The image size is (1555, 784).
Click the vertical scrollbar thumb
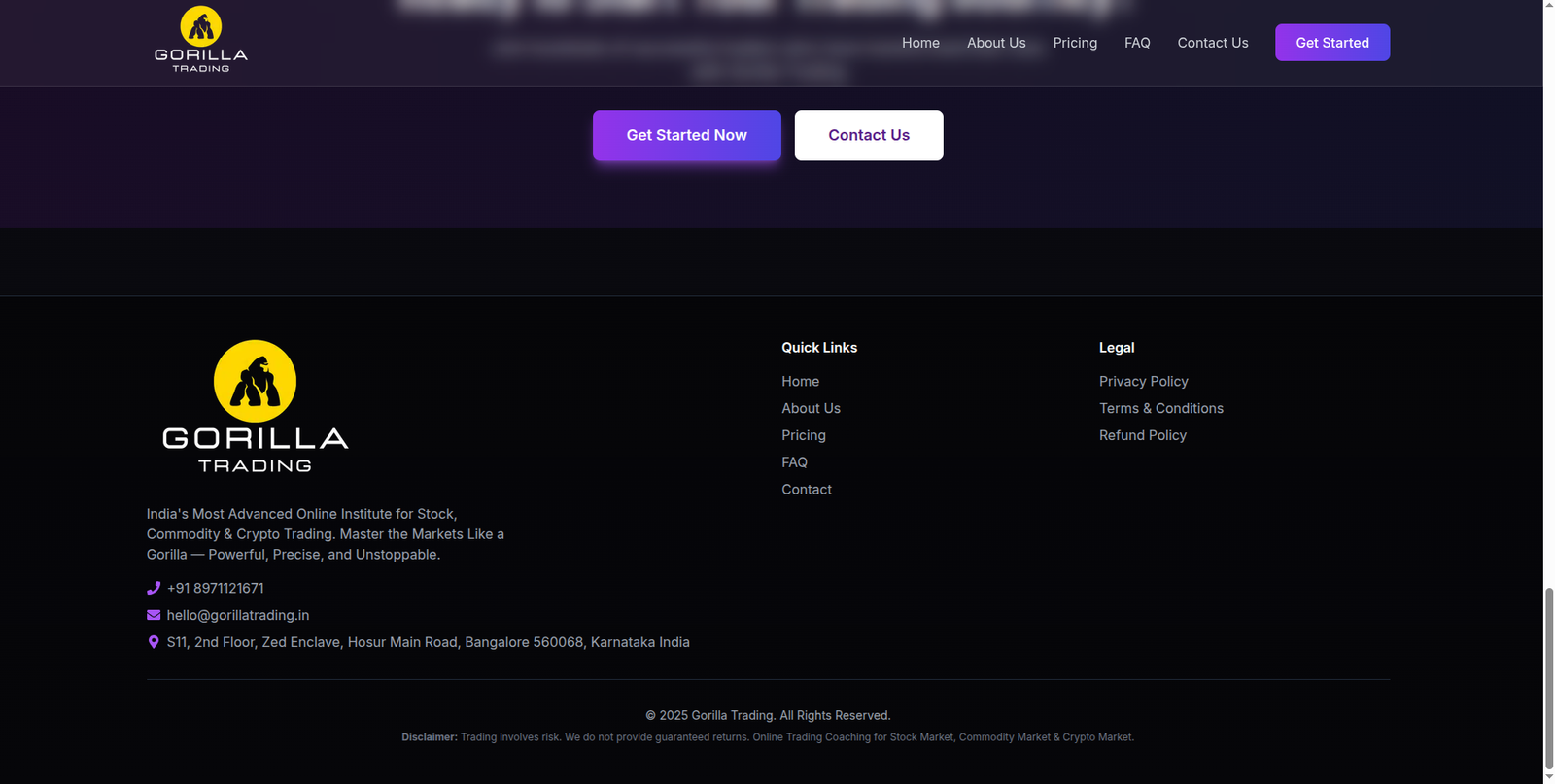tap(1549, 676)
